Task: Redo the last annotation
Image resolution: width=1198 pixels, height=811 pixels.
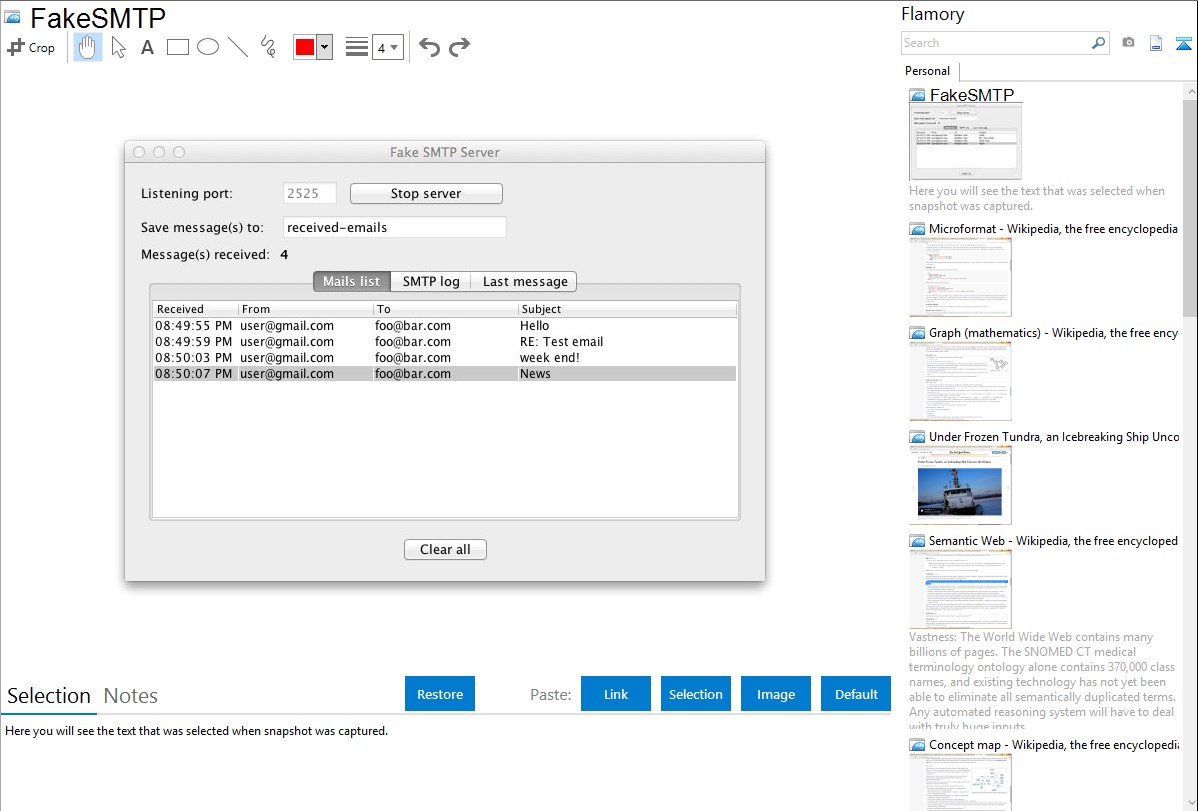Action: tap(459, 47)
